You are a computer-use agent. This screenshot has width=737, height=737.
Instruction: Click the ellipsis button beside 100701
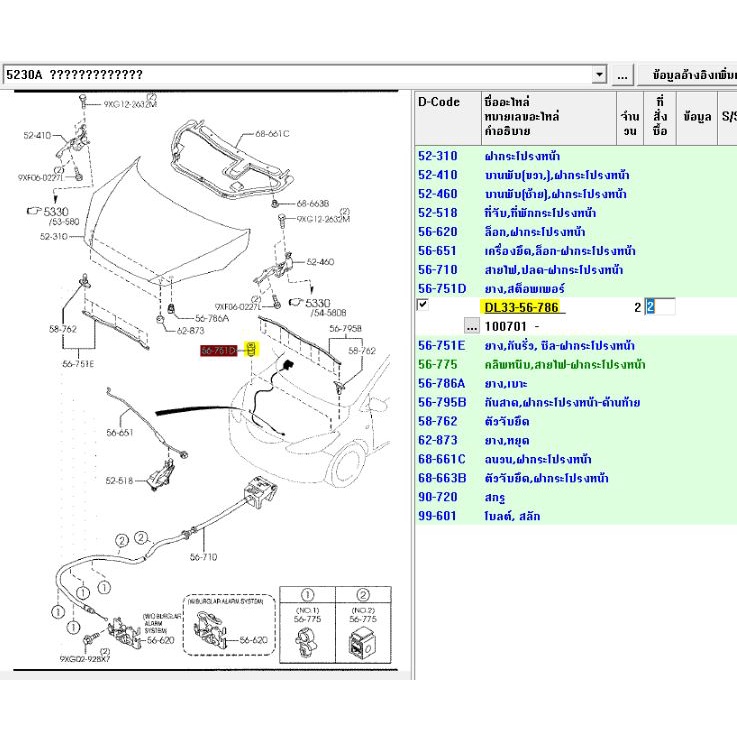pos(471,326)
